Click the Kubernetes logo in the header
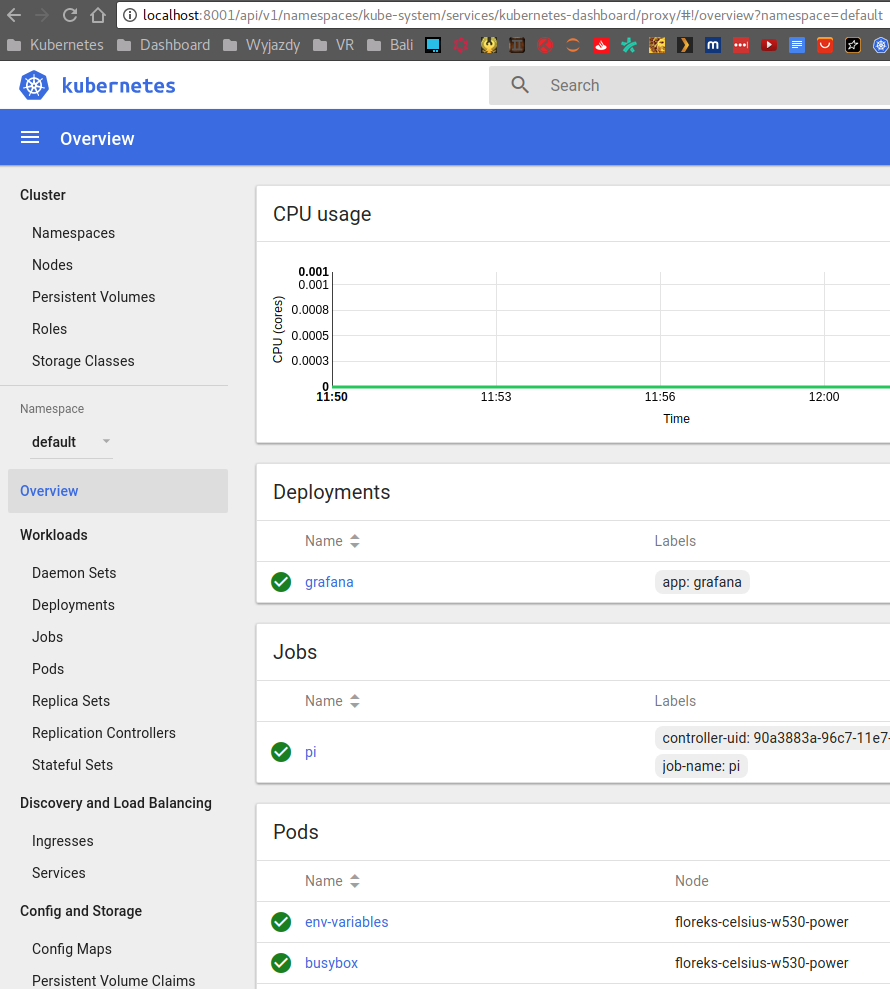Image resolution: width=890 pixels, height=989 pixels. tap(97, 85)
